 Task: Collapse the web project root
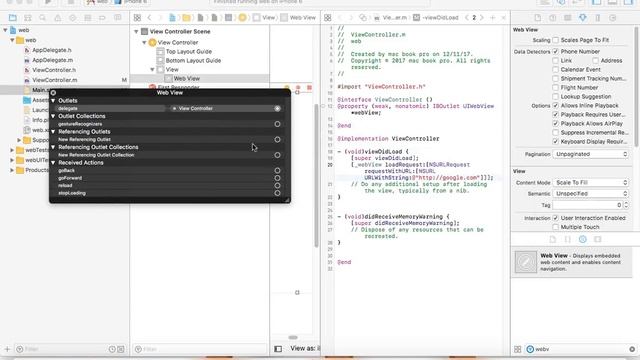tap(5, 30)
